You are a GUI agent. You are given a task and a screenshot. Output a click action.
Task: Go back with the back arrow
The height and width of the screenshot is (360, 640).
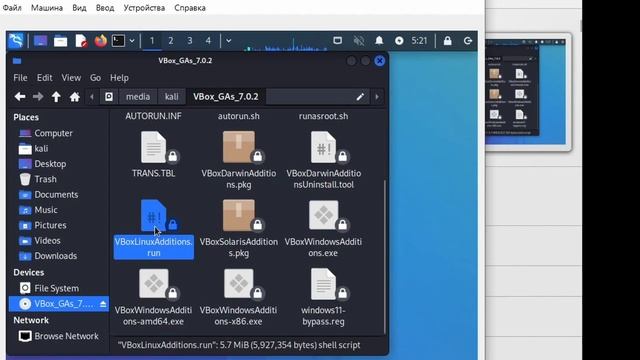click(x=20, y=97)
